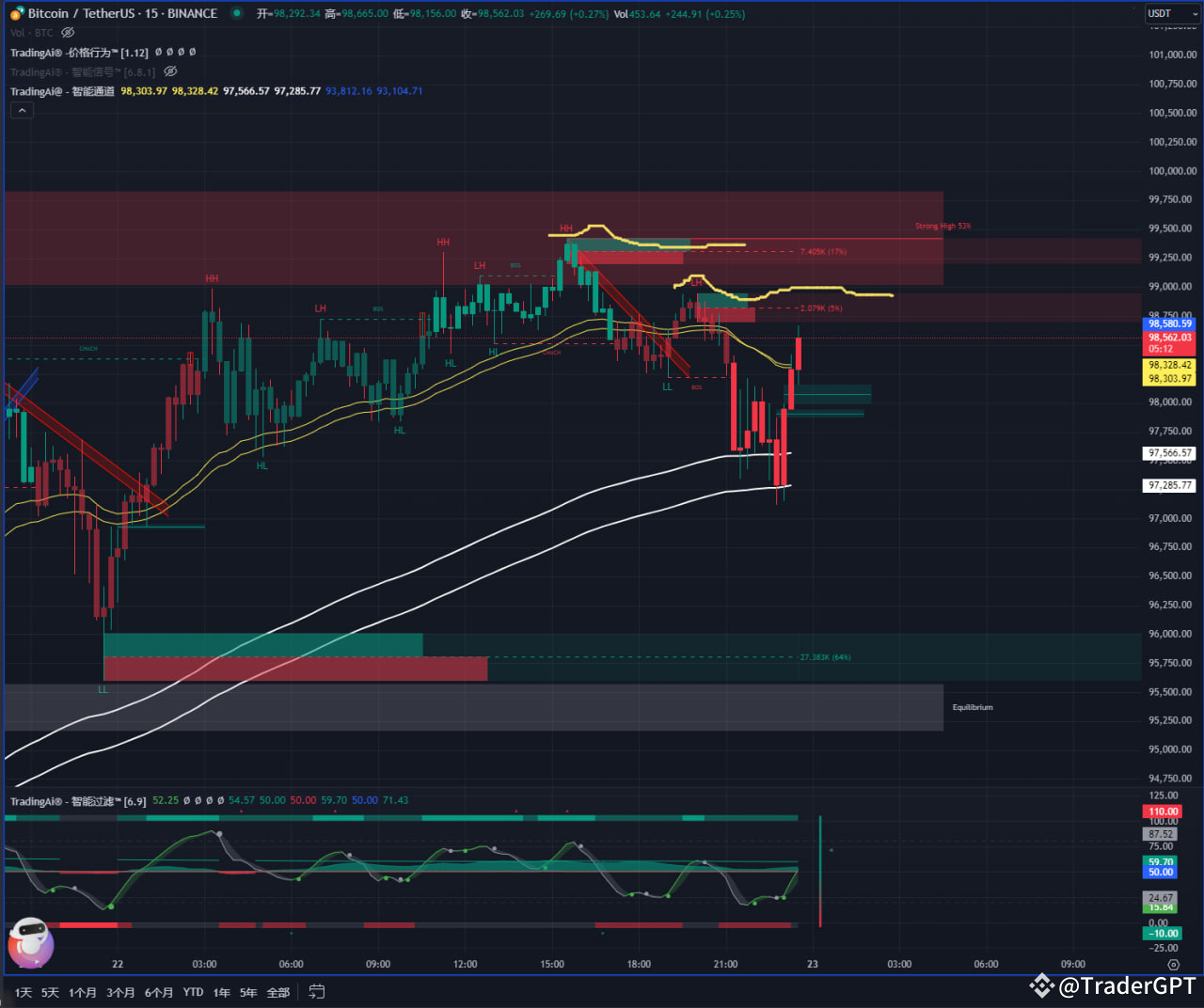The image size is (1204, 1008).
Task: Click a ∅ icon on the 智能过滤 indicator row
Action: (186, 800)
